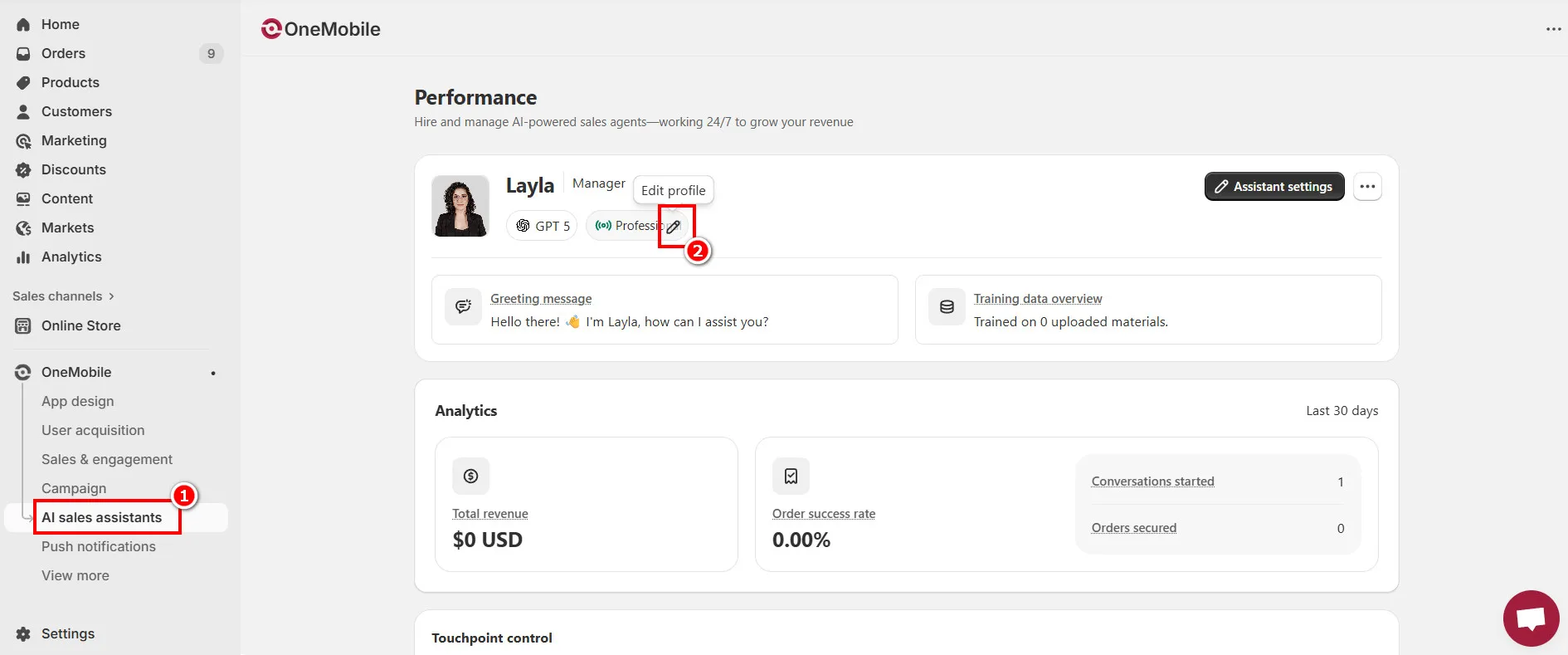This screenshot has width=1568, height=655.
Task: Go to Products page
Action: [71, 82]
